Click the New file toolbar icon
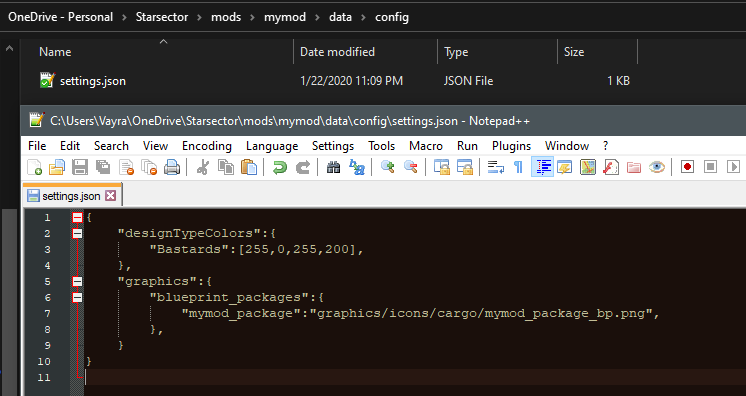This screenshot has height=396, width=746. (x=34, y=167)
